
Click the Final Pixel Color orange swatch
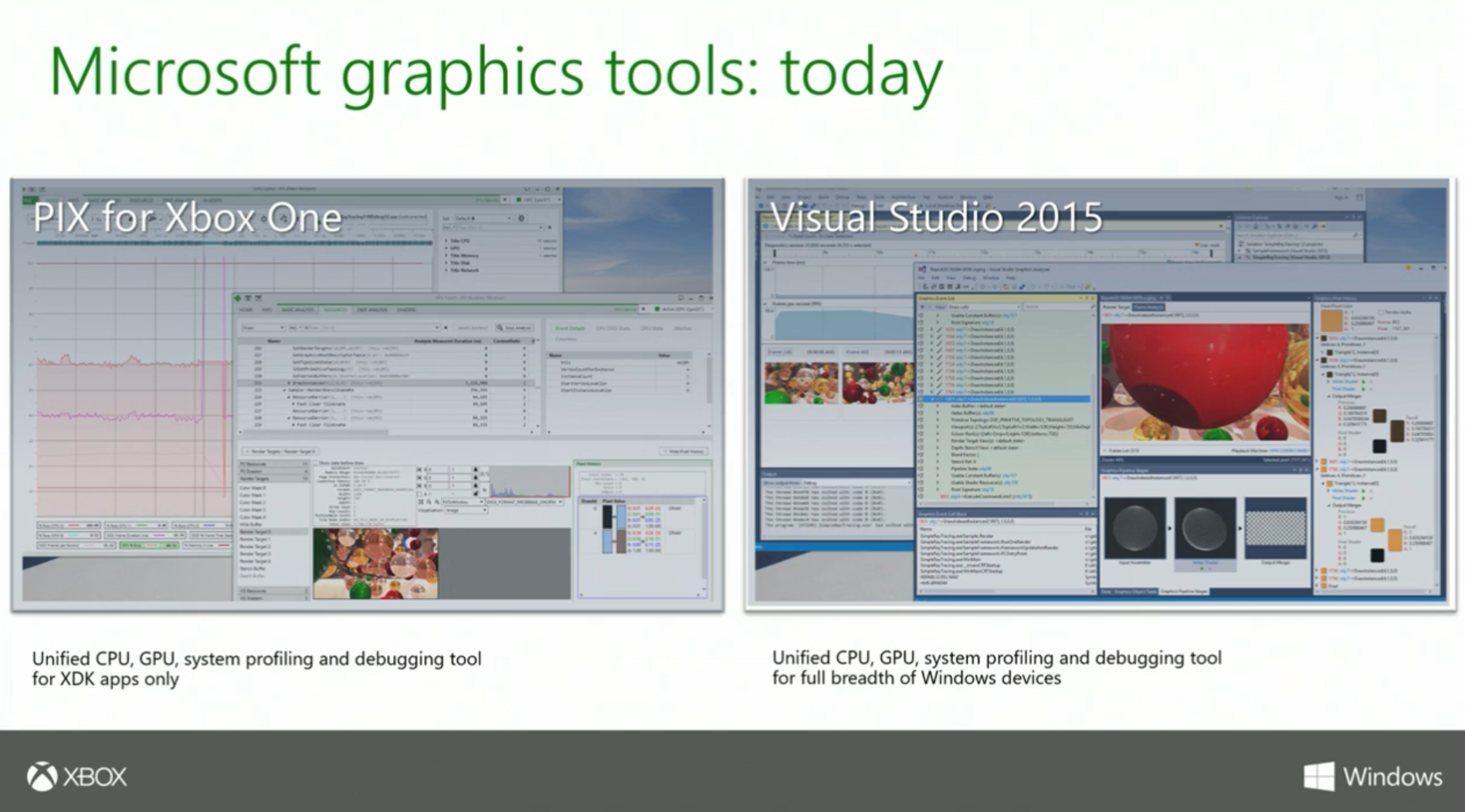(1331, 321)
